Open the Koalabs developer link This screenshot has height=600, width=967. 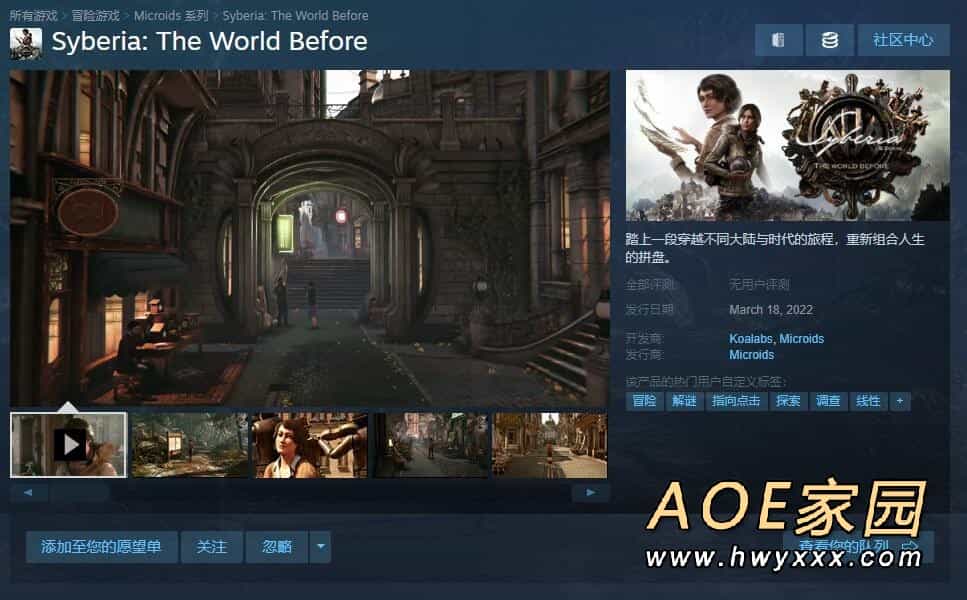coord(751,339)
